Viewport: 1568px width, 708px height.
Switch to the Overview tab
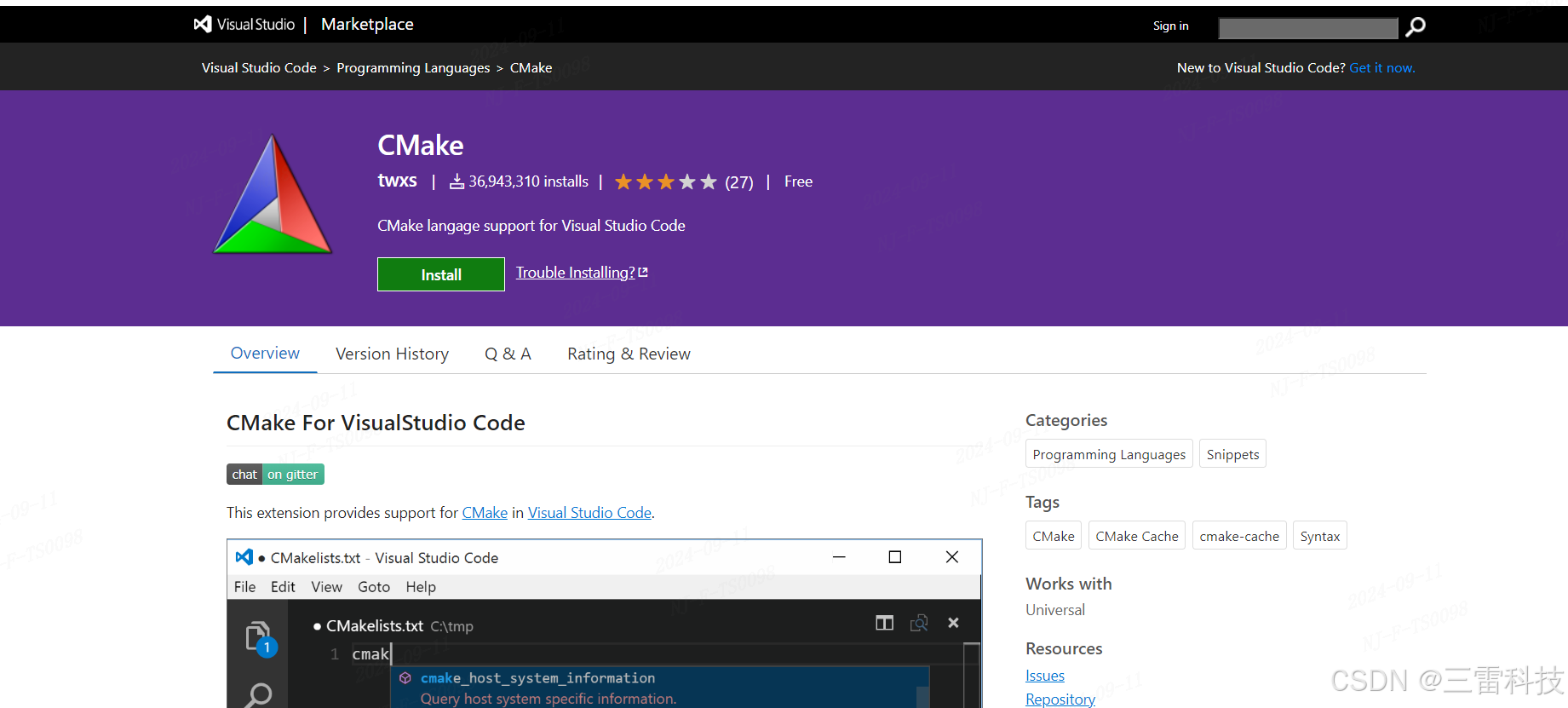pos(265,354)
